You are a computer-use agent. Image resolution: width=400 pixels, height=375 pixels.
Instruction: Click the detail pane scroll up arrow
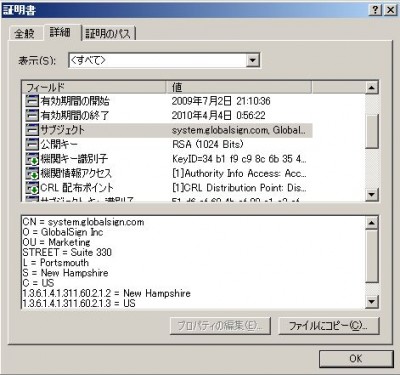[x=371, y=223]
